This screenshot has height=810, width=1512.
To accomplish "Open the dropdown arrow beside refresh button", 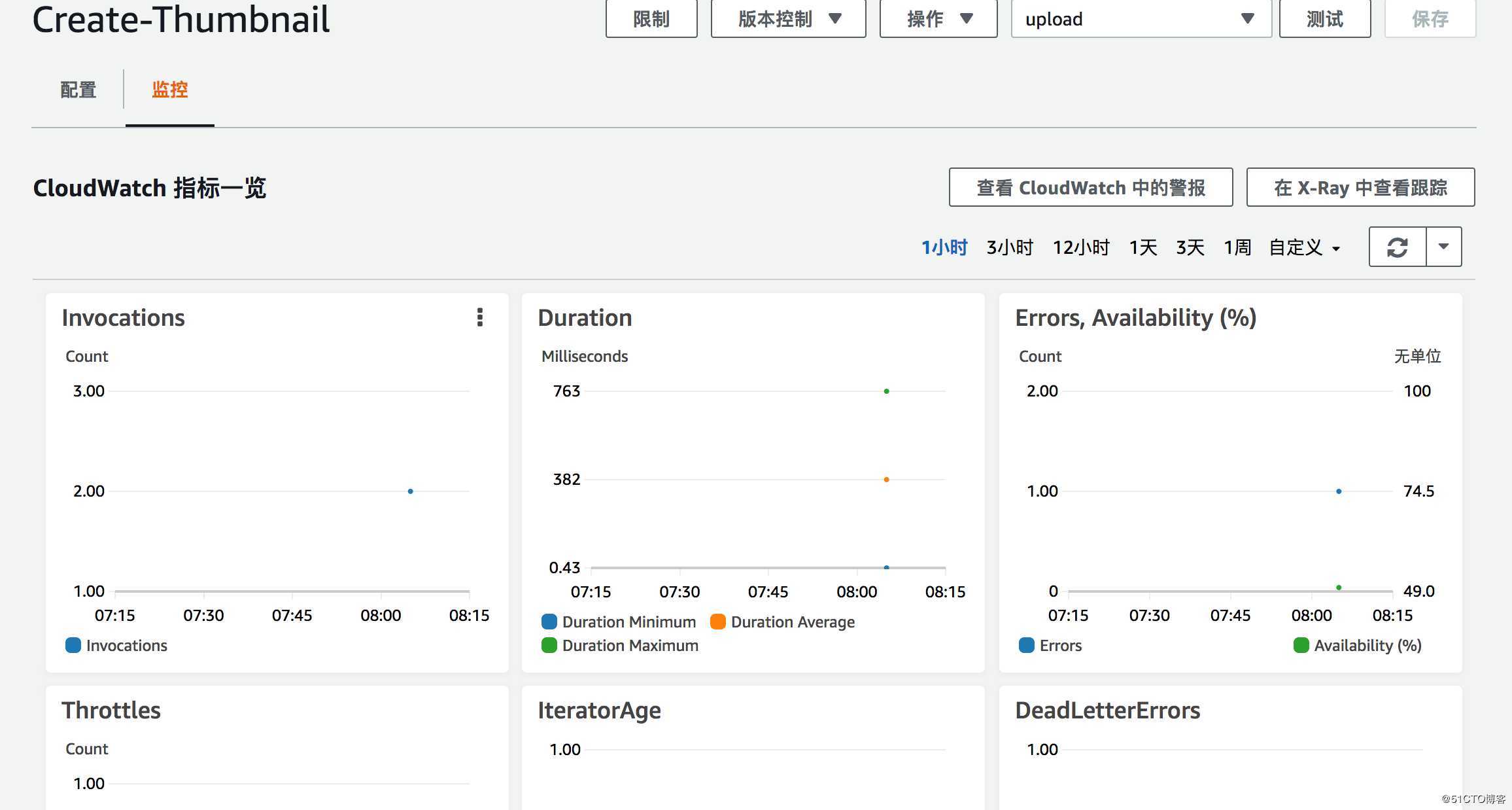I will pos(1444,247).
